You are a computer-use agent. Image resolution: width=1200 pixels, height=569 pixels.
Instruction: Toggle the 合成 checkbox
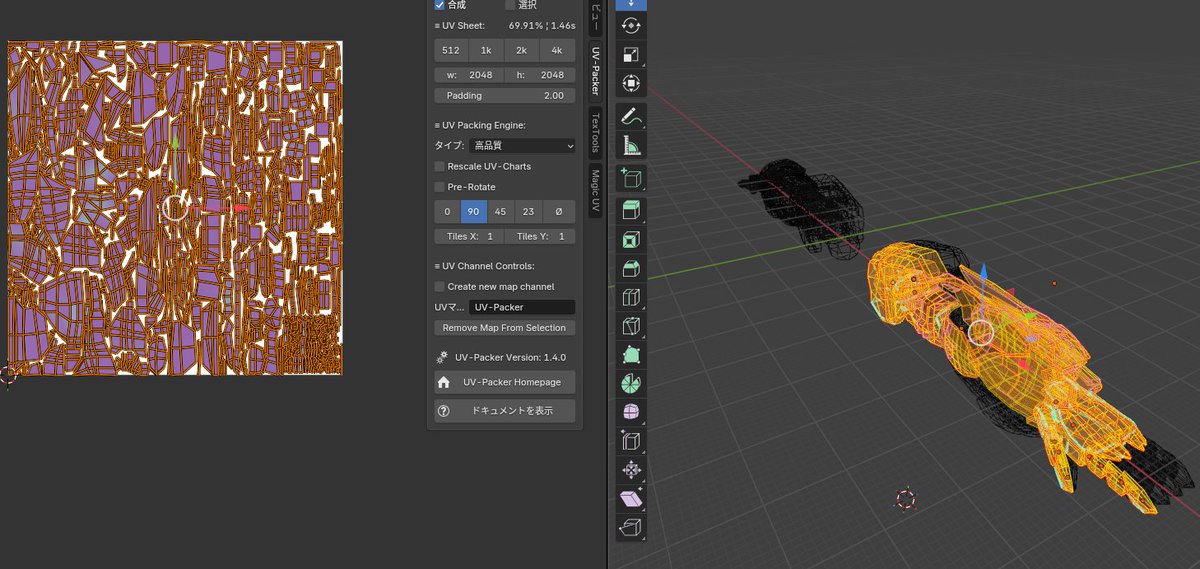(439, 5)
